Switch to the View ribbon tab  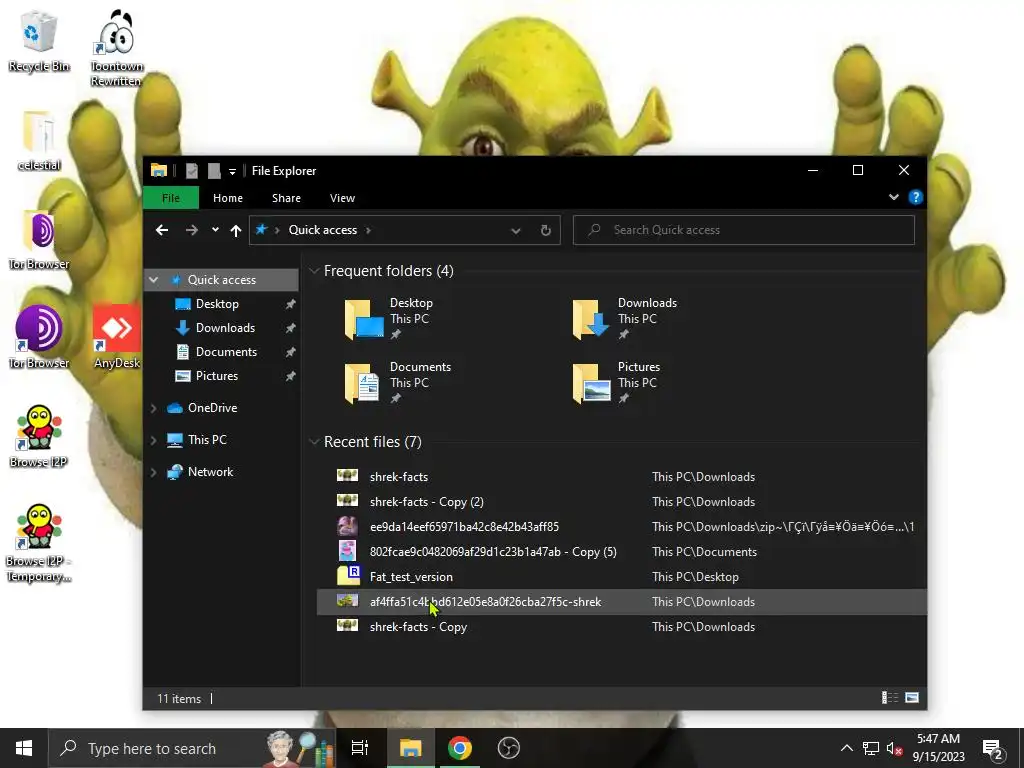coord(342,198)
